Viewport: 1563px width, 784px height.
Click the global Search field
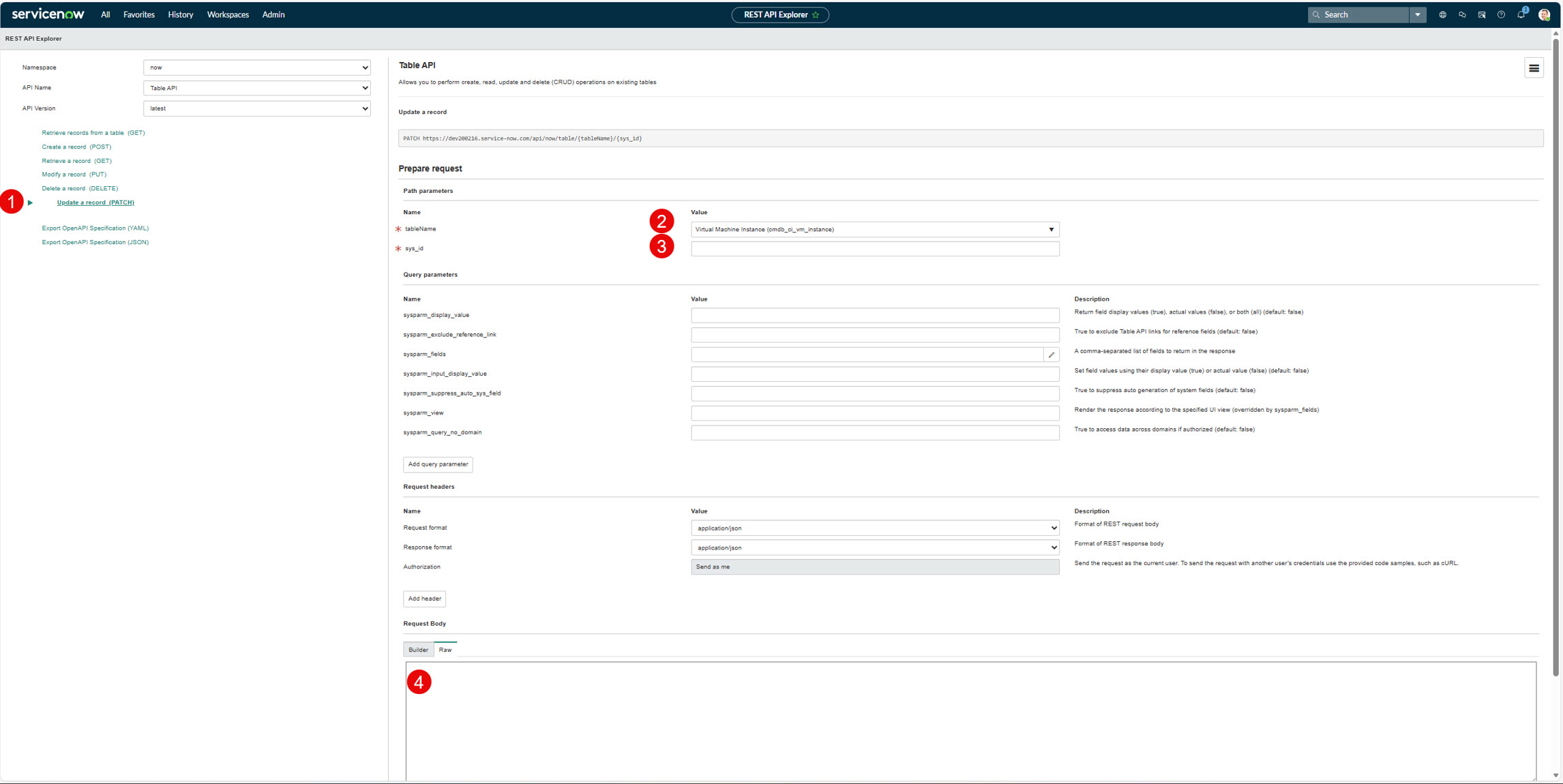click(x=1358, y=15)
